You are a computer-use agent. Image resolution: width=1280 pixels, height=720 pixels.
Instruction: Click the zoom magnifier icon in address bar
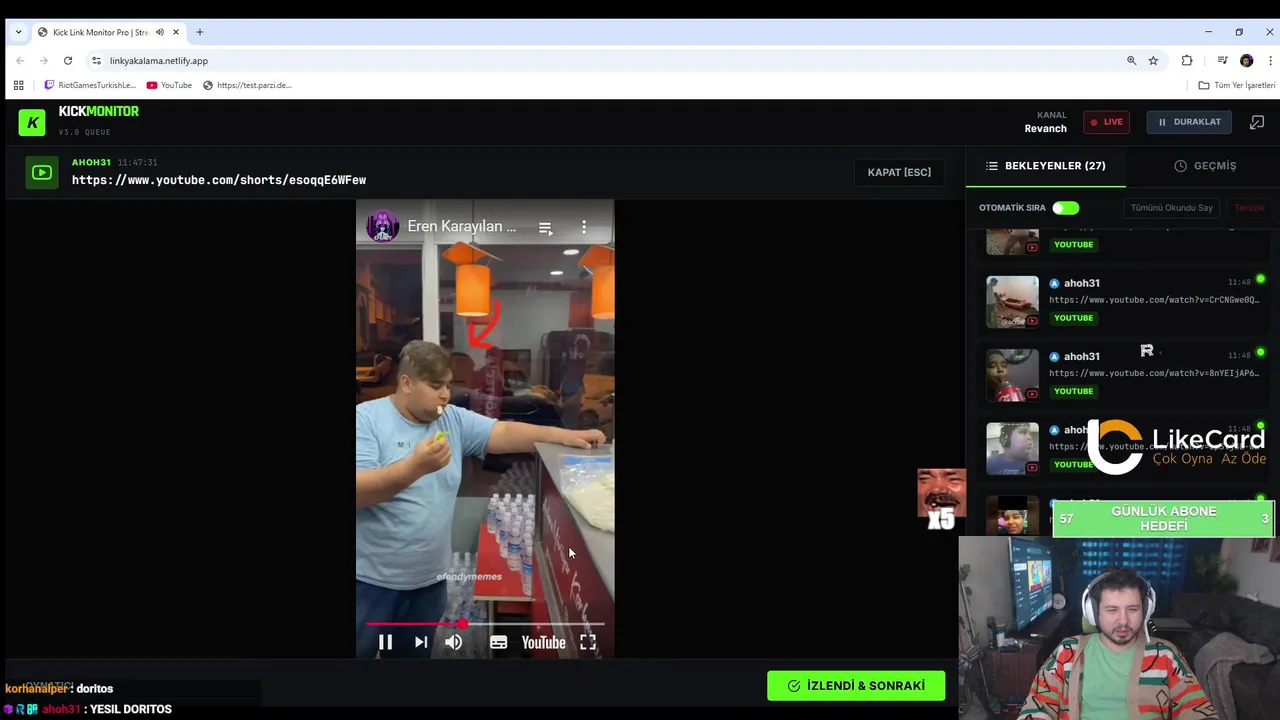(1131, 61)
